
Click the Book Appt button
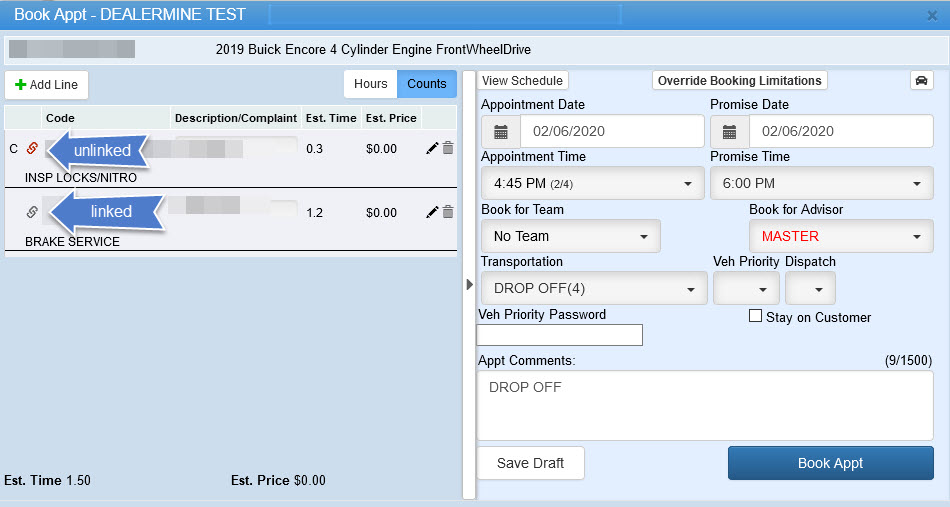pos(830,463)
